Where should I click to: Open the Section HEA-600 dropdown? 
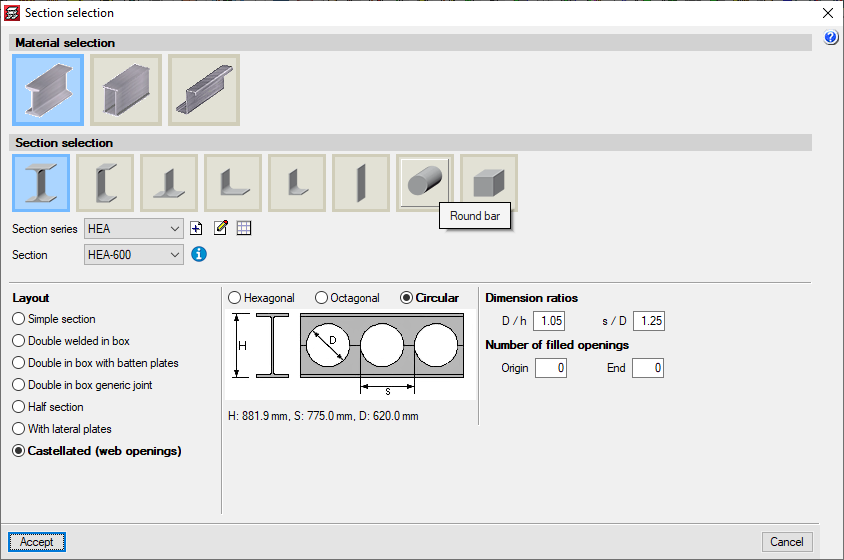click(133, 255)
